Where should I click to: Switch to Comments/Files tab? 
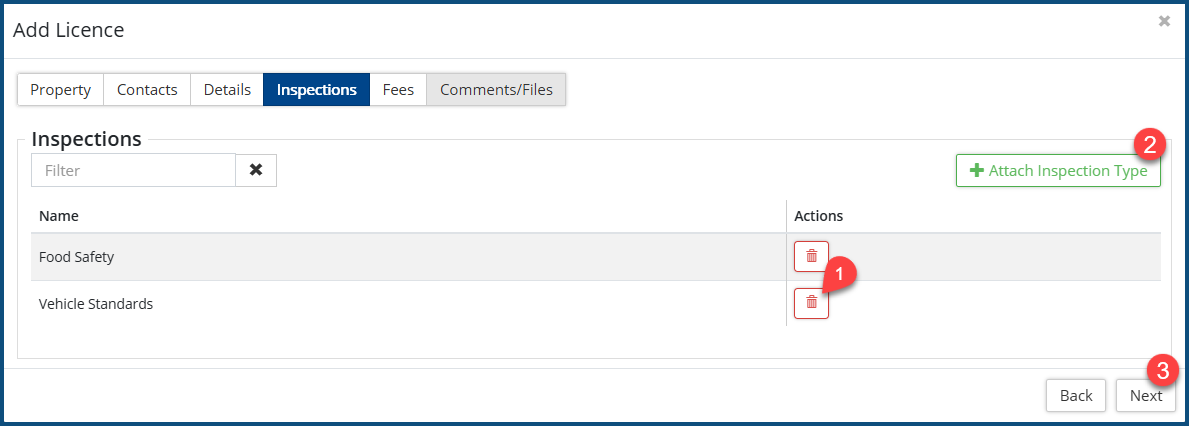pos(496,89)
